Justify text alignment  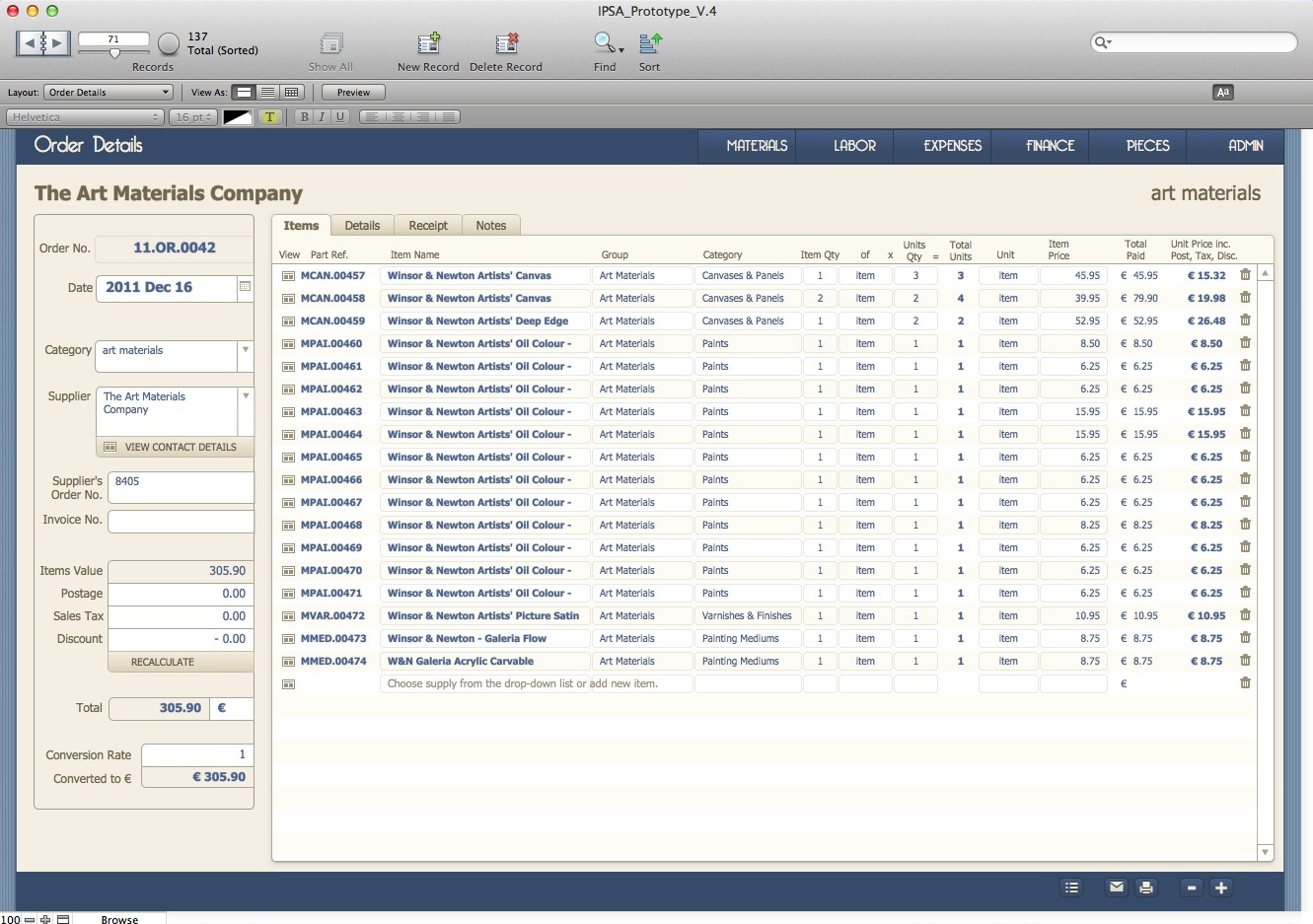[x=449, y=117]
